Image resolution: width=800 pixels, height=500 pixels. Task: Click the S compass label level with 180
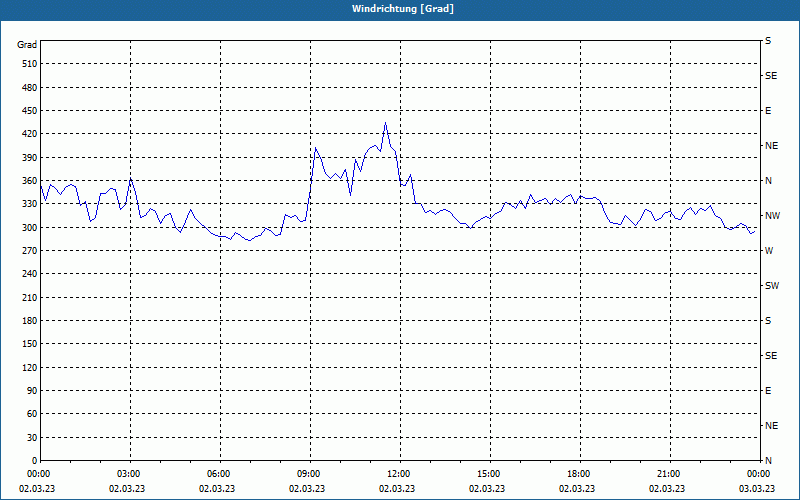[768, 321]
